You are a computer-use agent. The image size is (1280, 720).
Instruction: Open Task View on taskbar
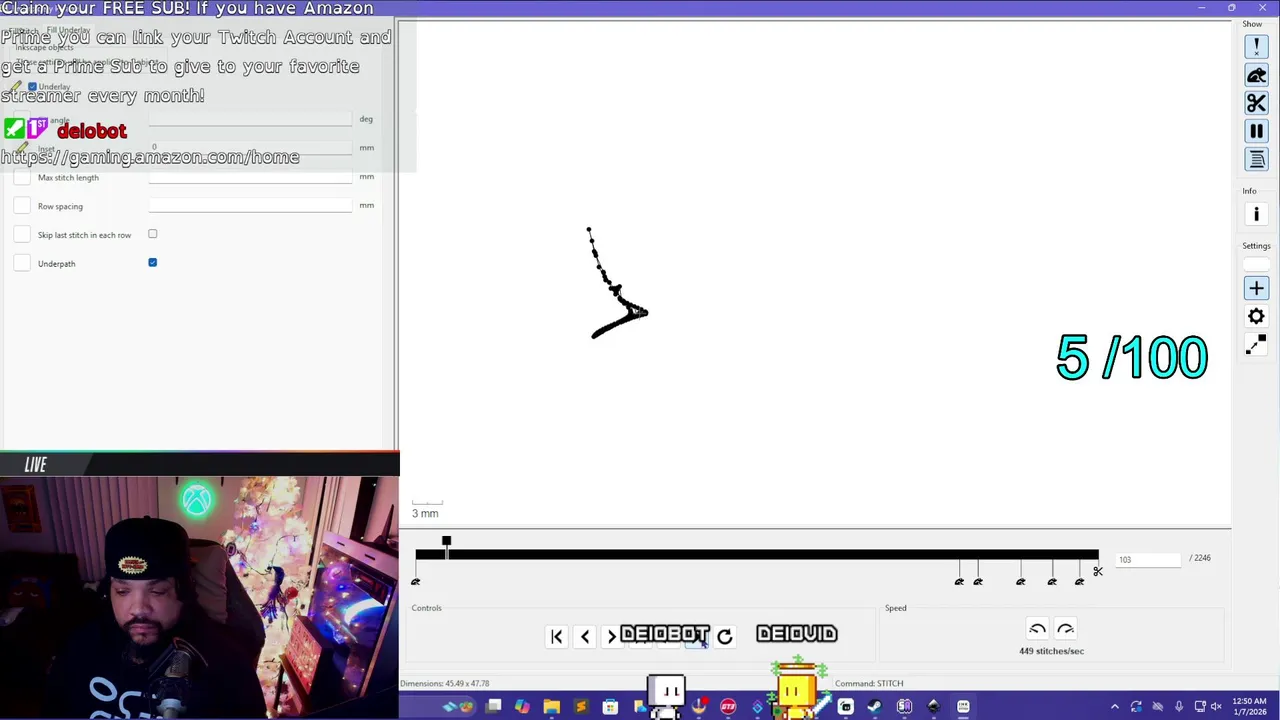pyautogui.click(x=493, y=707)
